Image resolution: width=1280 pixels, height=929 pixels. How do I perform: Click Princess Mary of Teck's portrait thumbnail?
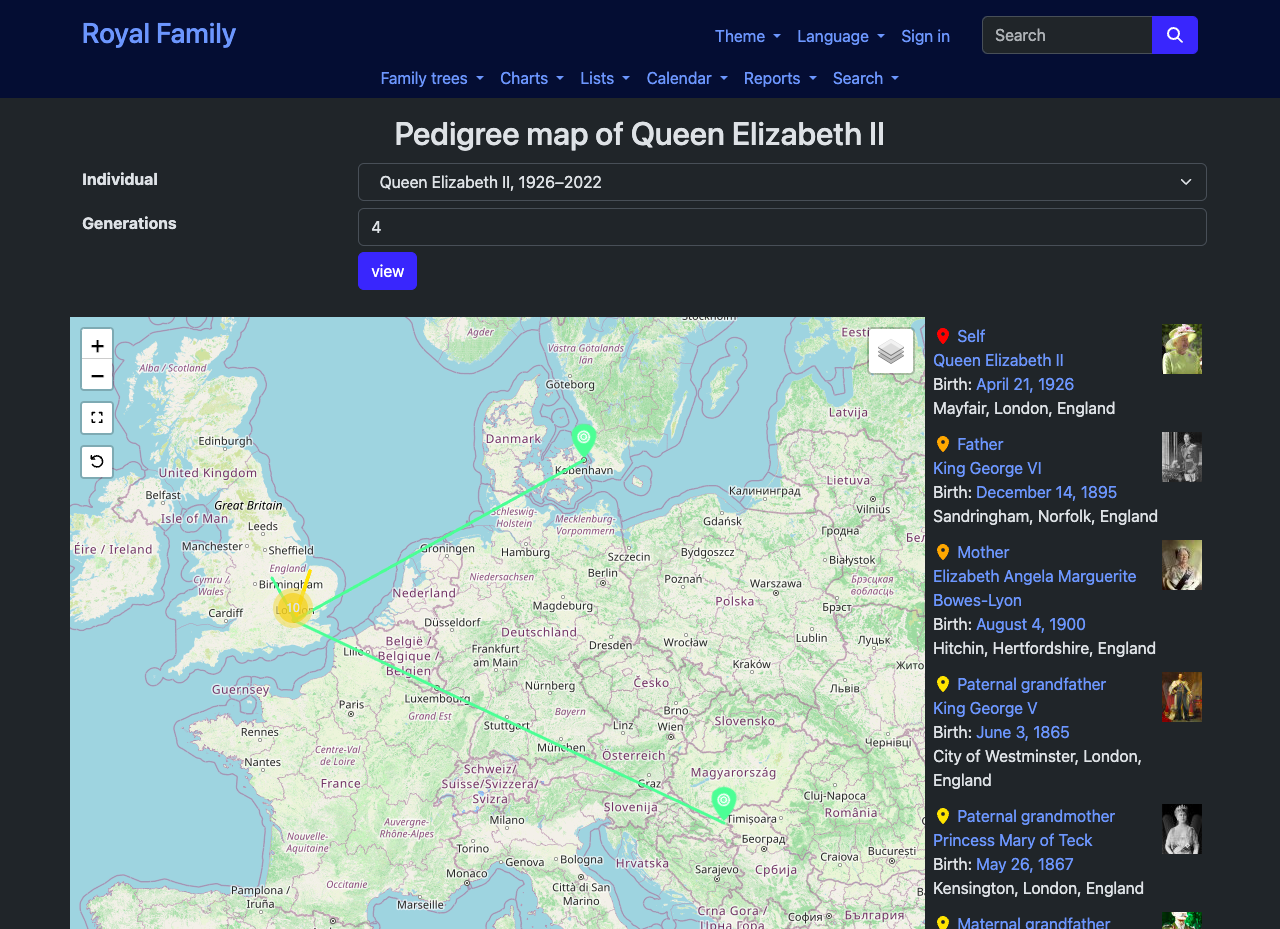click(1182, 829)
